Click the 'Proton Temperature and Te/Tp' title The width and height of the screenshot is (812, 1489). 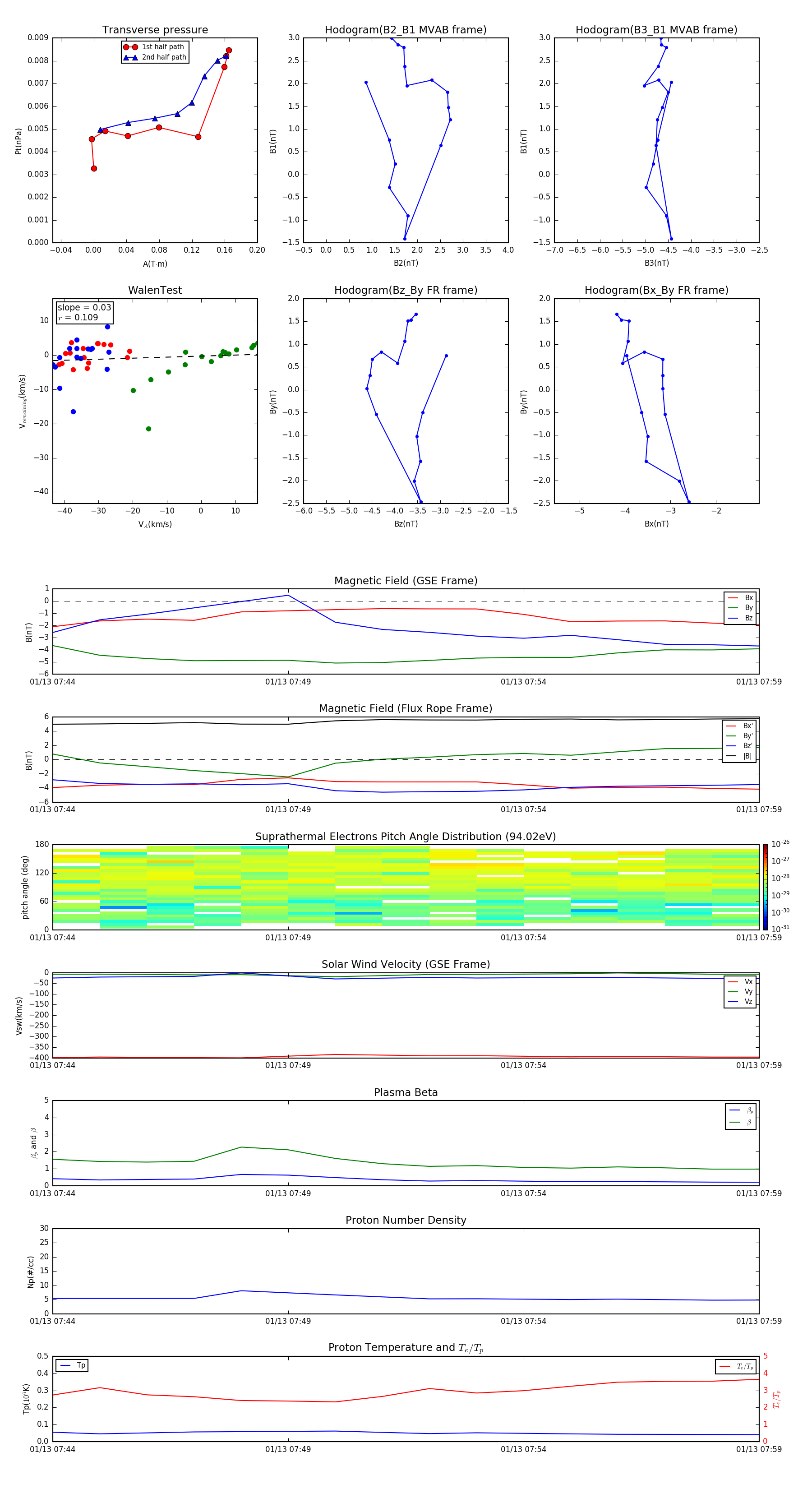coord(406,1347)
